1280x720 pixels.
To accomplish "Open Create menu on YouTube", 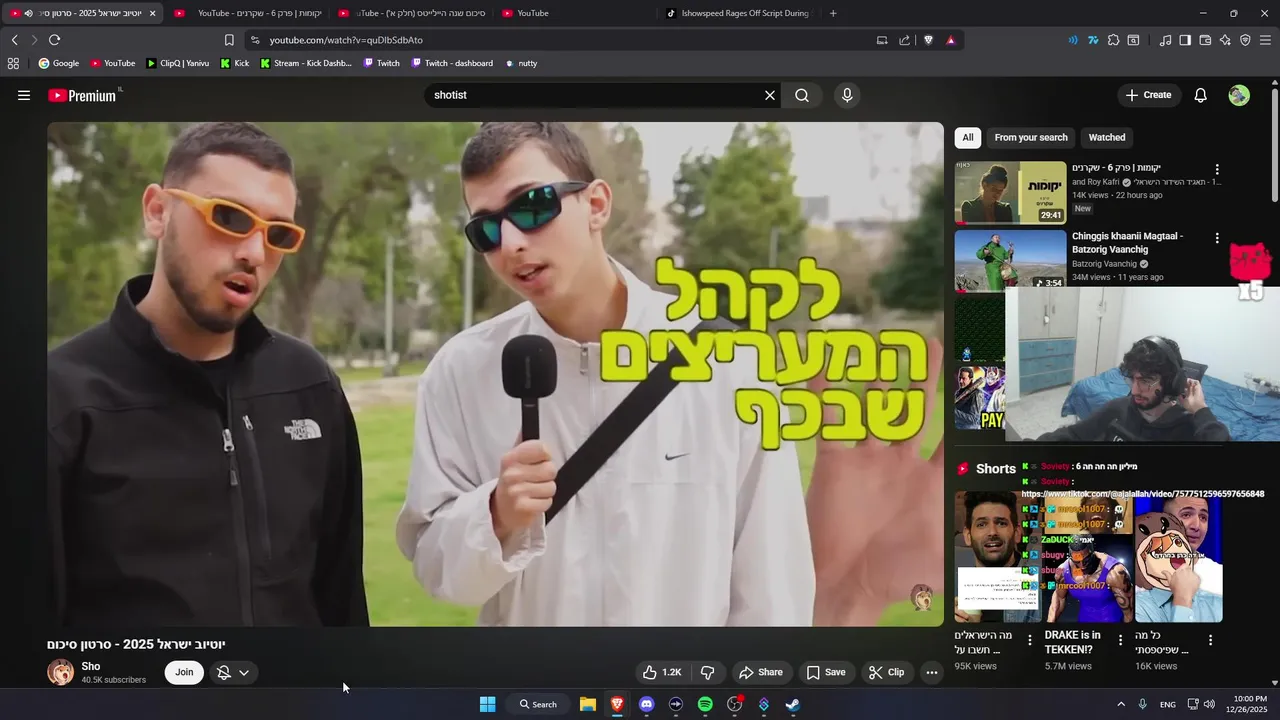I will [x=1148, y=95].
